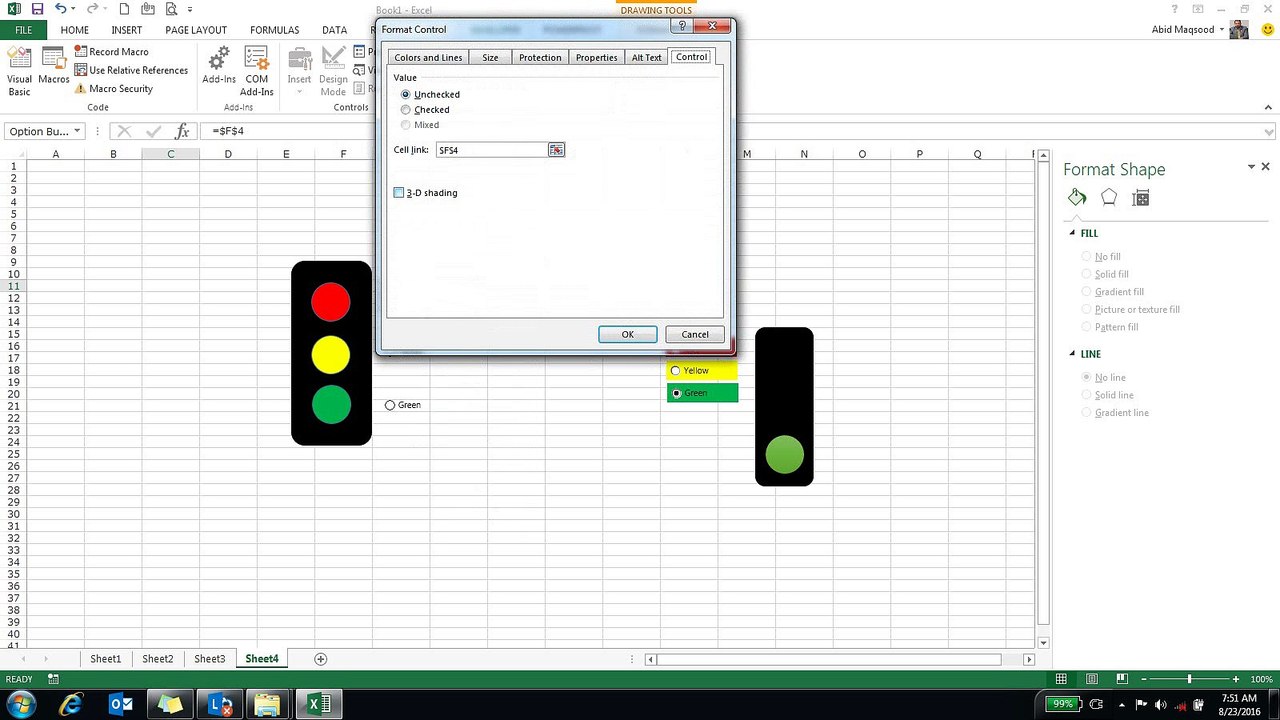This screenshot has height=720, width=1280.
Task: Switch to the FORMULAS ribbon tab
Action: click(x=274, y=30)
